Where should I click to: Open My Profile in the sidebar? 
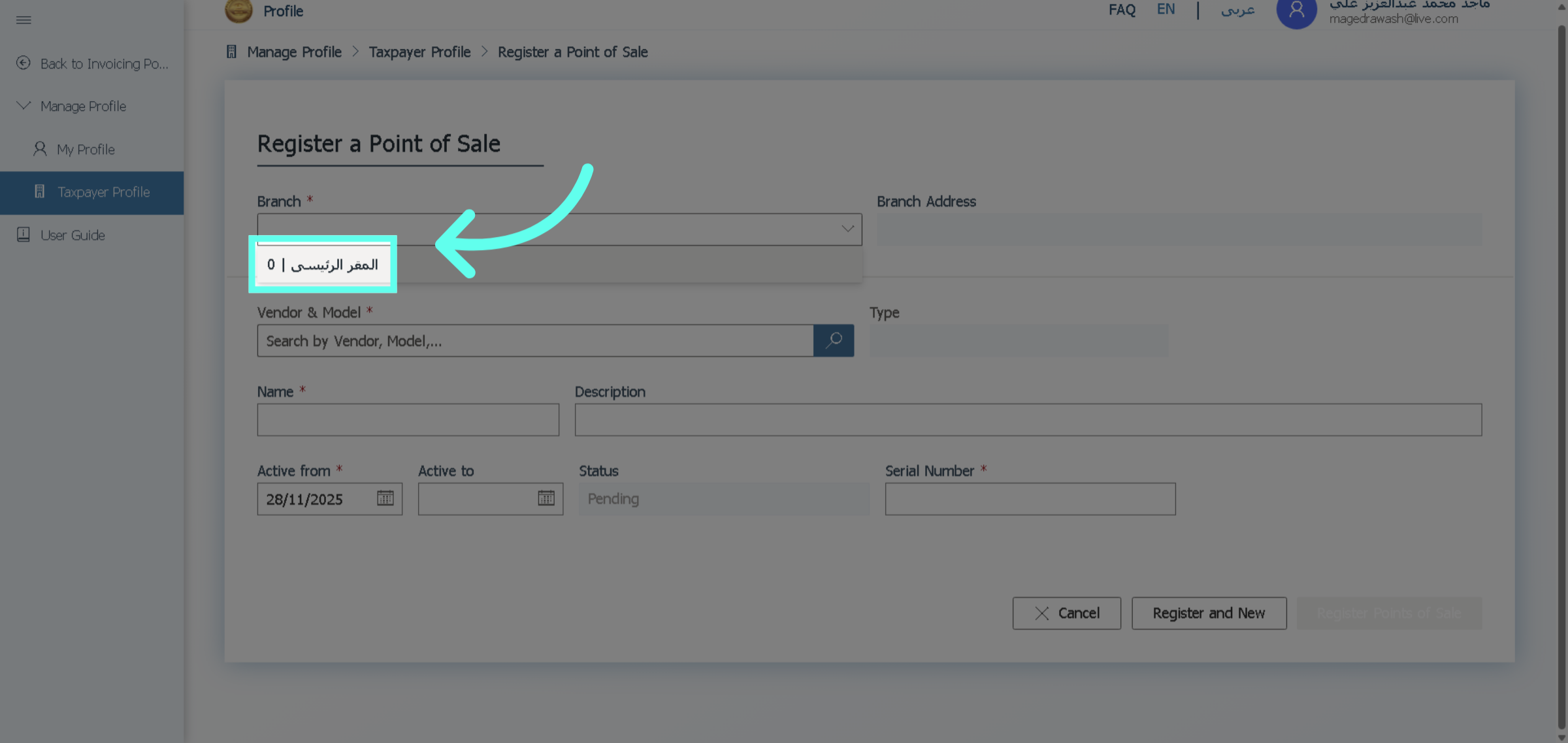point(85,150)
